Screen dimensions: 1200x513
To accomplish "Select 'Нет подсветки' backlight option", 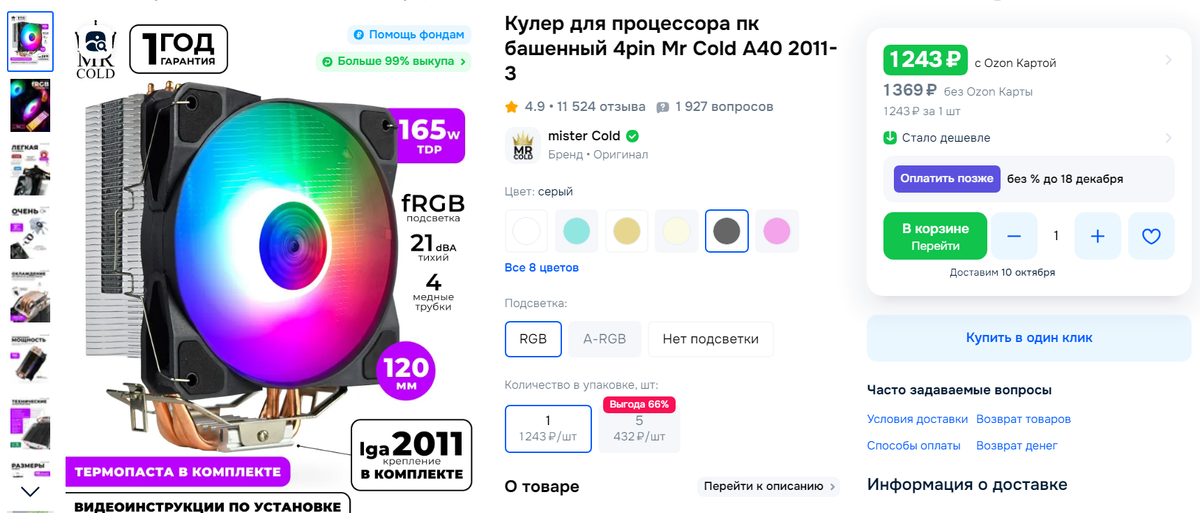I will [x=710, y=339].
